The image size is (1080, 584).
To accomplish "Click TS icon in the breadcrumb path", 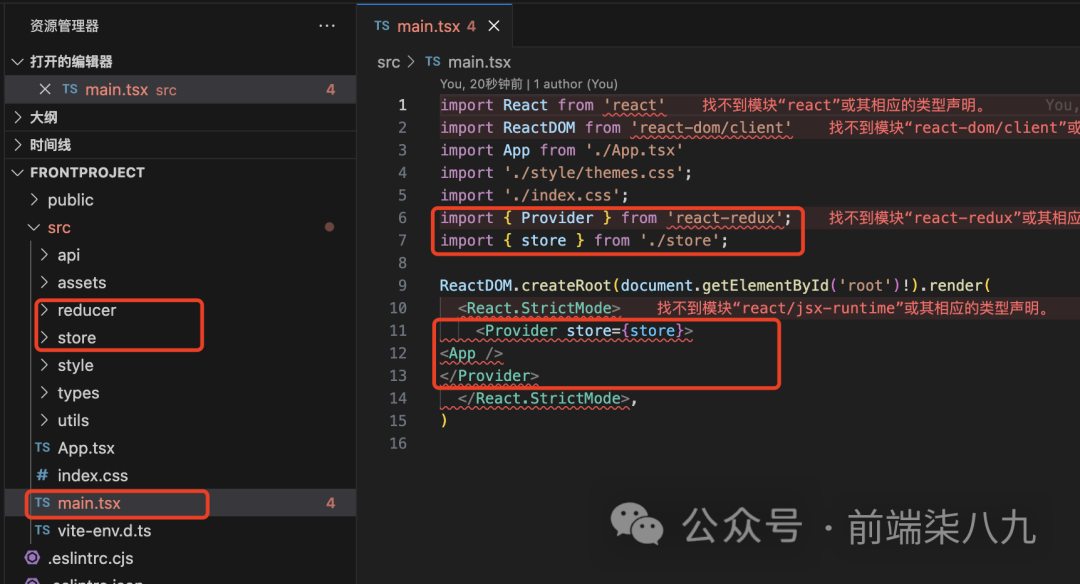I will 433,61.
